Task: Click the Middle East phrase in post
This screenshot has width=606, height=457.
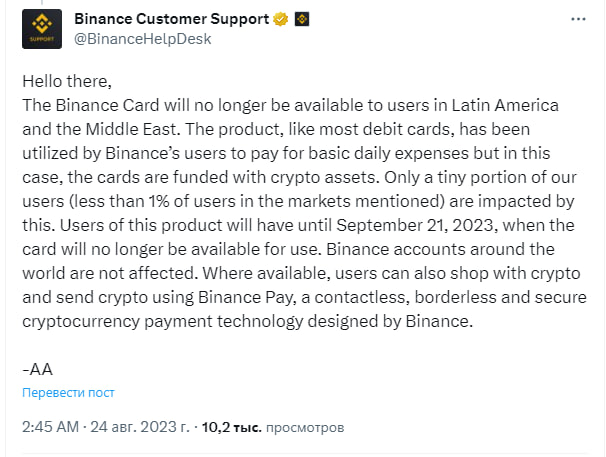Action: click(133, 129)
